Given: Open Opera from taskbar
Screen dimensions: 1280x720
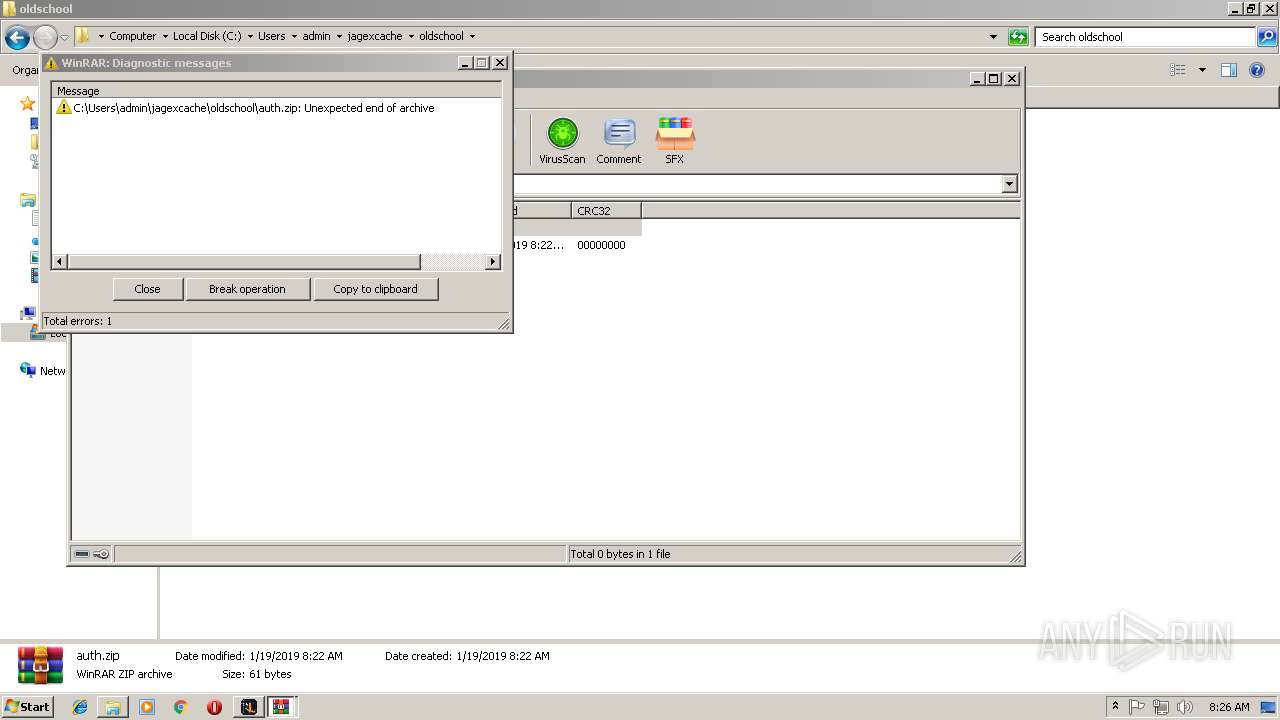Looking at the screenshot, I should pos(214,707).
